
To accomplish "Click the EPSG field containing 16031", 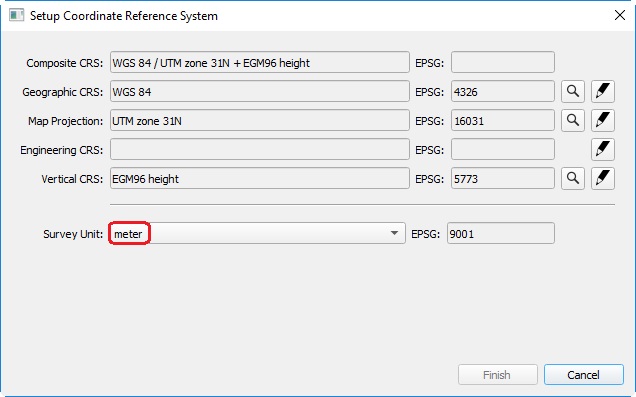I will (x=503, y=120).
